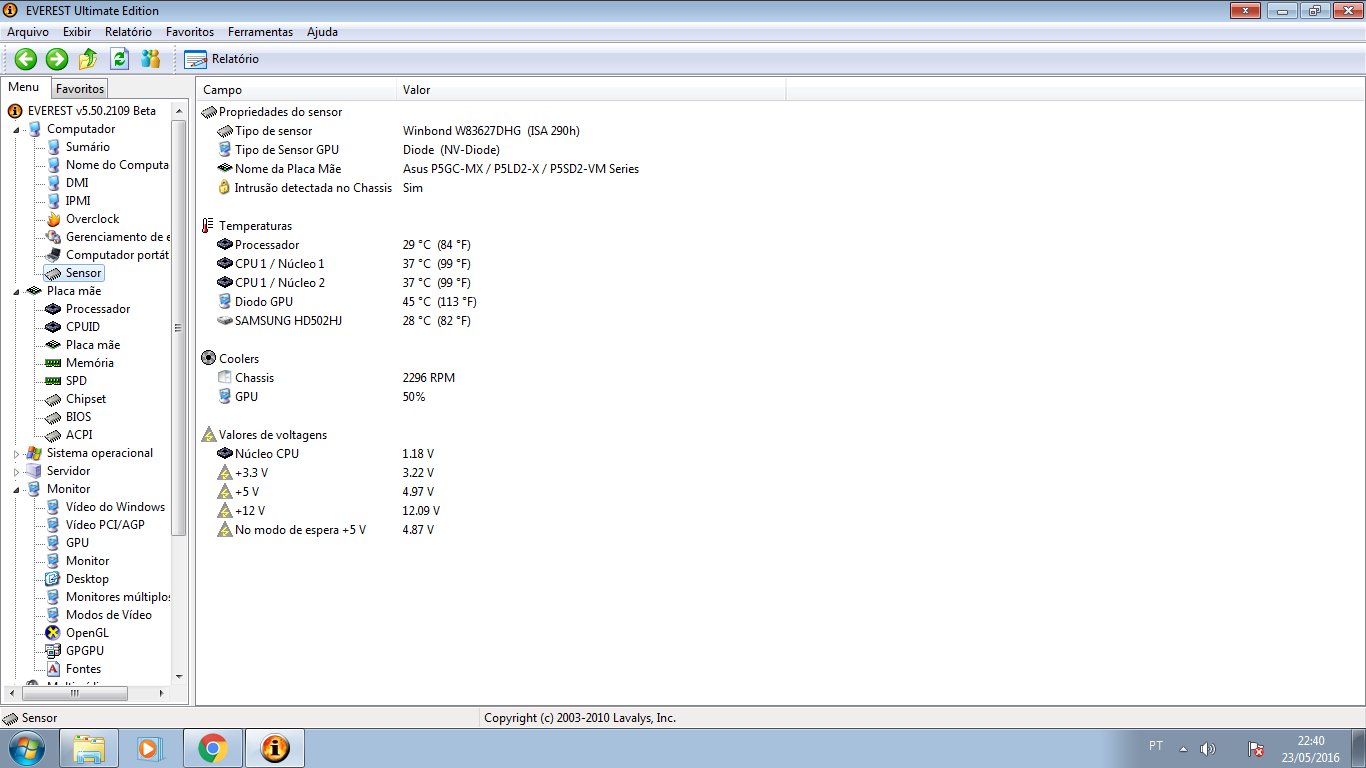
Task: Click the Valor column header
Action: tap(591, 90)
